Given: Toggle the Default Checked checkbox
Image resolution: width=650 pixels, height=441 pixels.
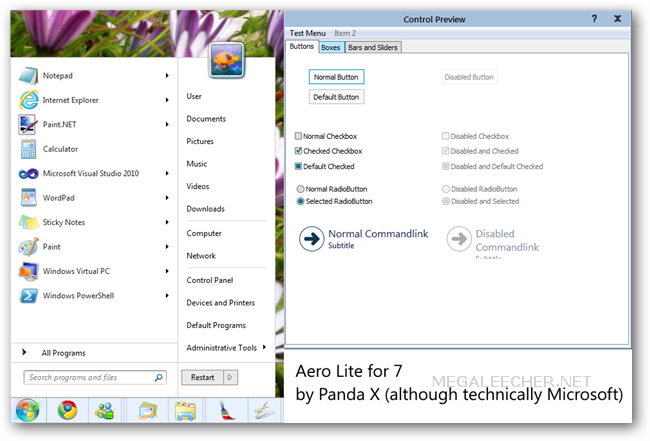Looking at the screenshot, I should coord(298,166).
